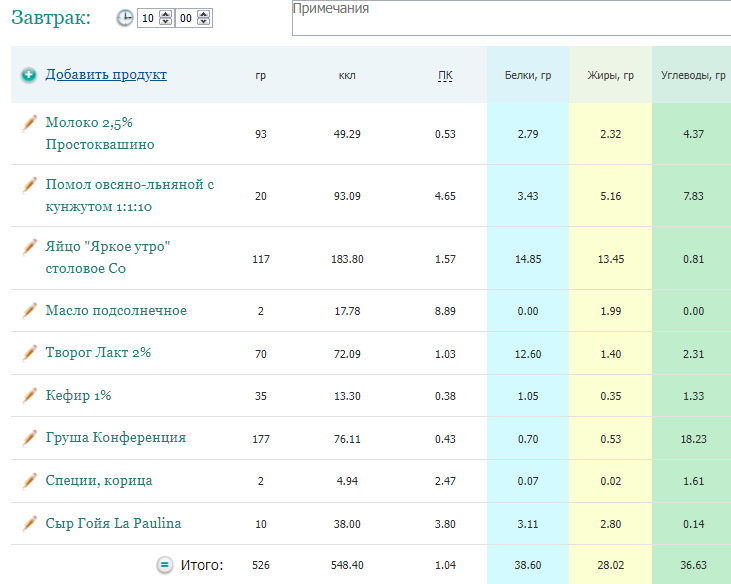731x584 pixels.
Task: Open product Кефир 1%
Action: click(78, 396)
